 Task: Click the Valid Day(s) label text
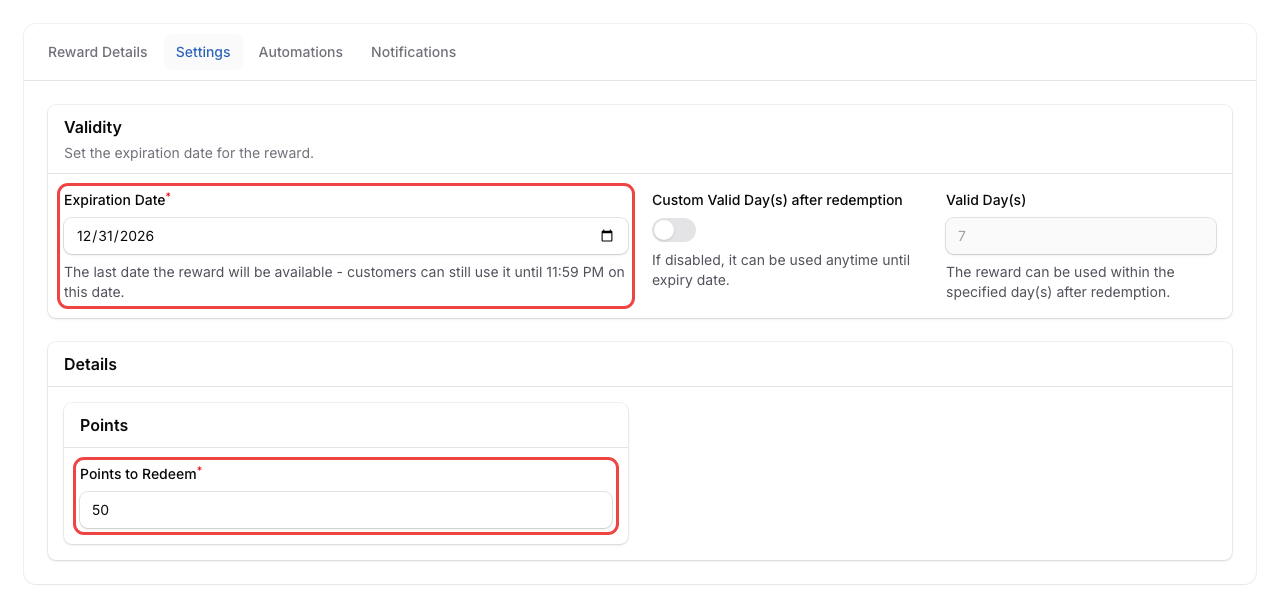(x=986, y=200)
